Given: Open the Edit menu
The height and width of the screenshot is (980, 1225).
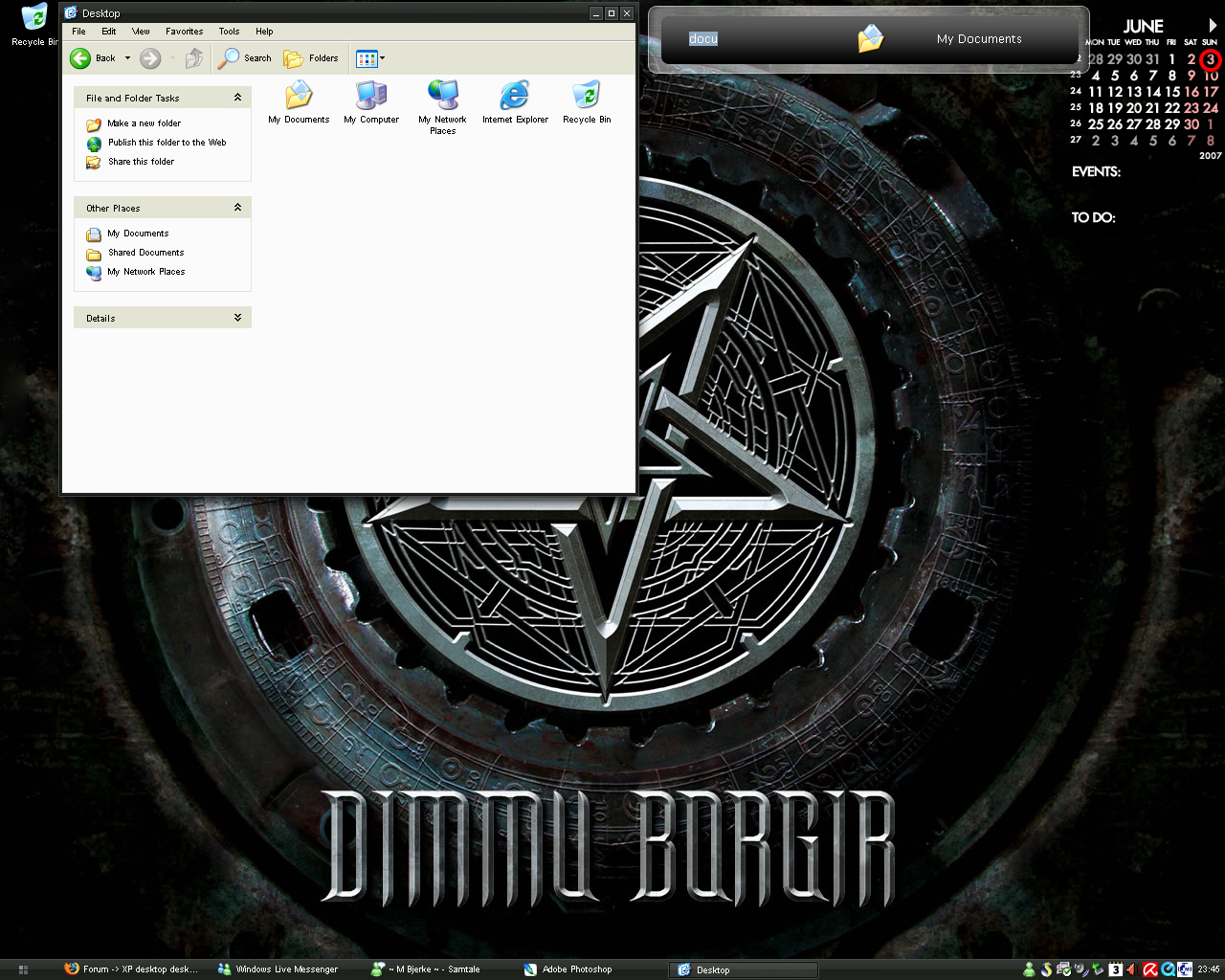Looking at the screenshot, I should click(x=109, y=32).
